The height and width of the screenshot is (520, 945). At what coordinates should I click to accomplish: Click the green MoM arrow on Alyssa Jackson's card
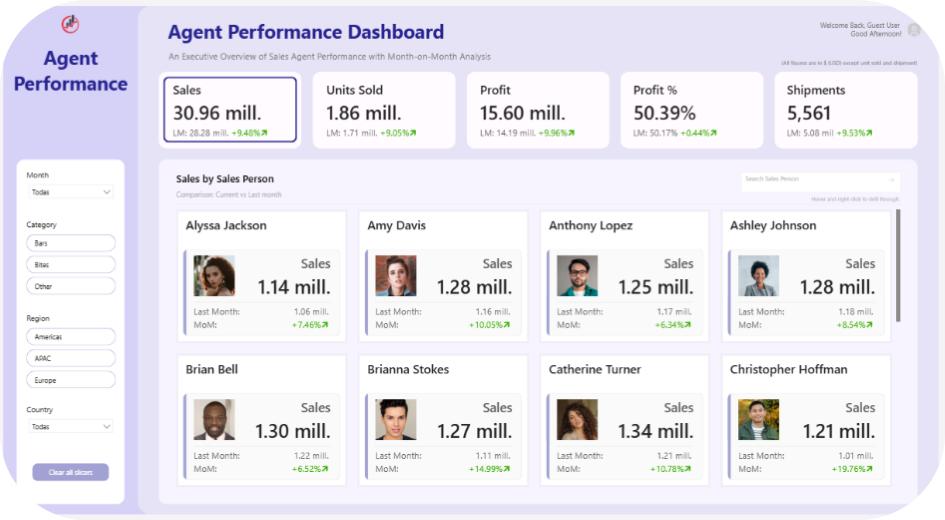[x=325, y=325]
